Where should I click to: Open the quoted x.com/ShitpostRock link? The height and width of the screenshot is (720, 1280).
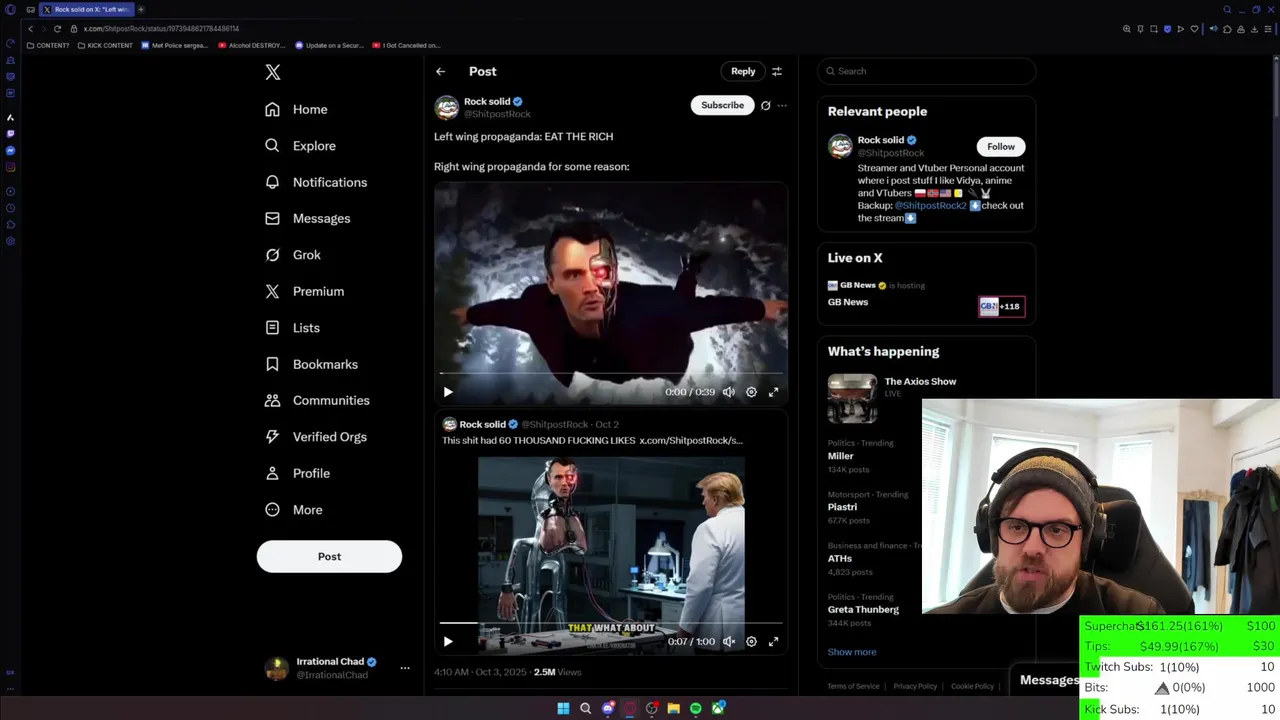coord(691,440)
